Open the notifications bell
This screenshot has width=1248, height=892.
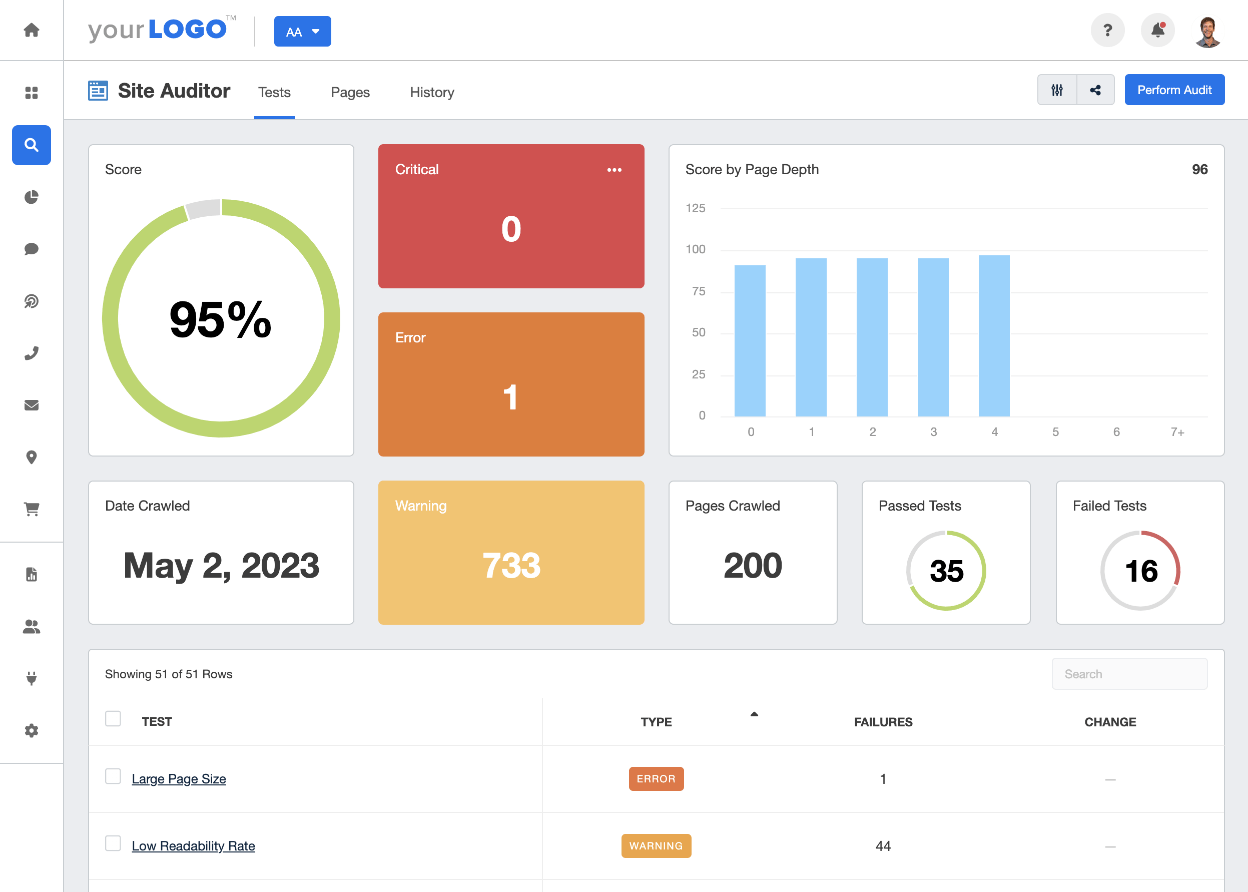[1158, 30]
